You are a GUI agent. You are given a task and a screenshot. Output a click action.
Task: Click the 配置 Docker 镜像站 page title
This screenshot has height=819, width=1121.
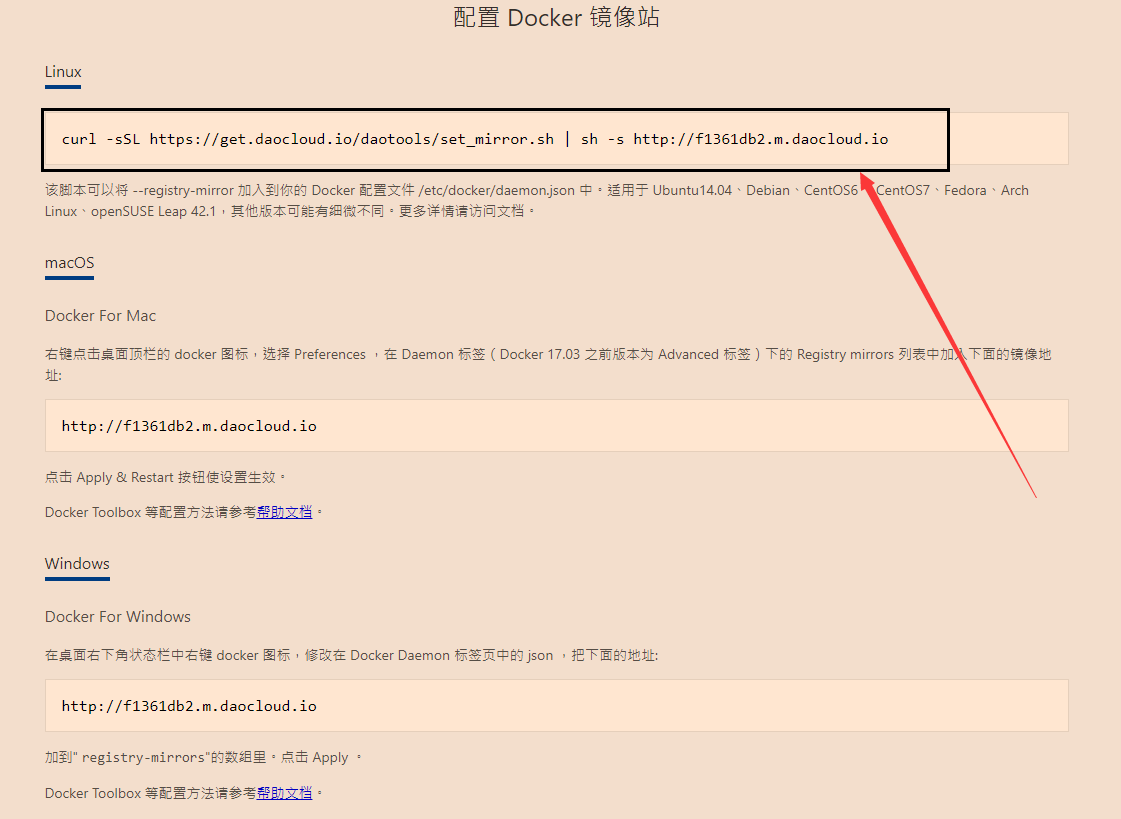pyautogui.click(x=556, y=17)
